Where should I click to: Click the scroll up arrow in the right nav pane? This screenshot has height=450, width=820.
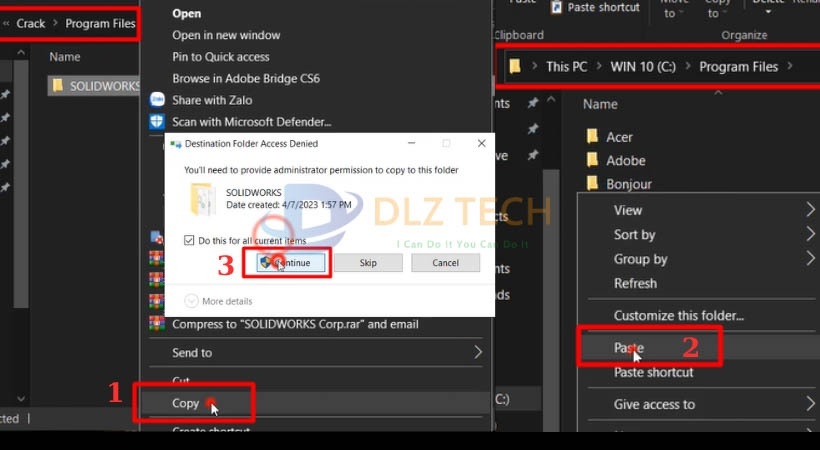[551, 99]
